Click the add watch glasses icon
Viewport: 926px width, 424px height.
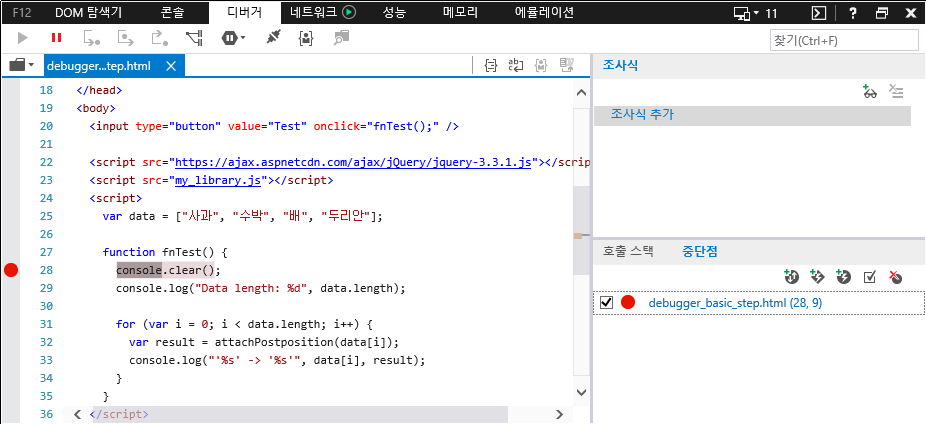(869, 92)
